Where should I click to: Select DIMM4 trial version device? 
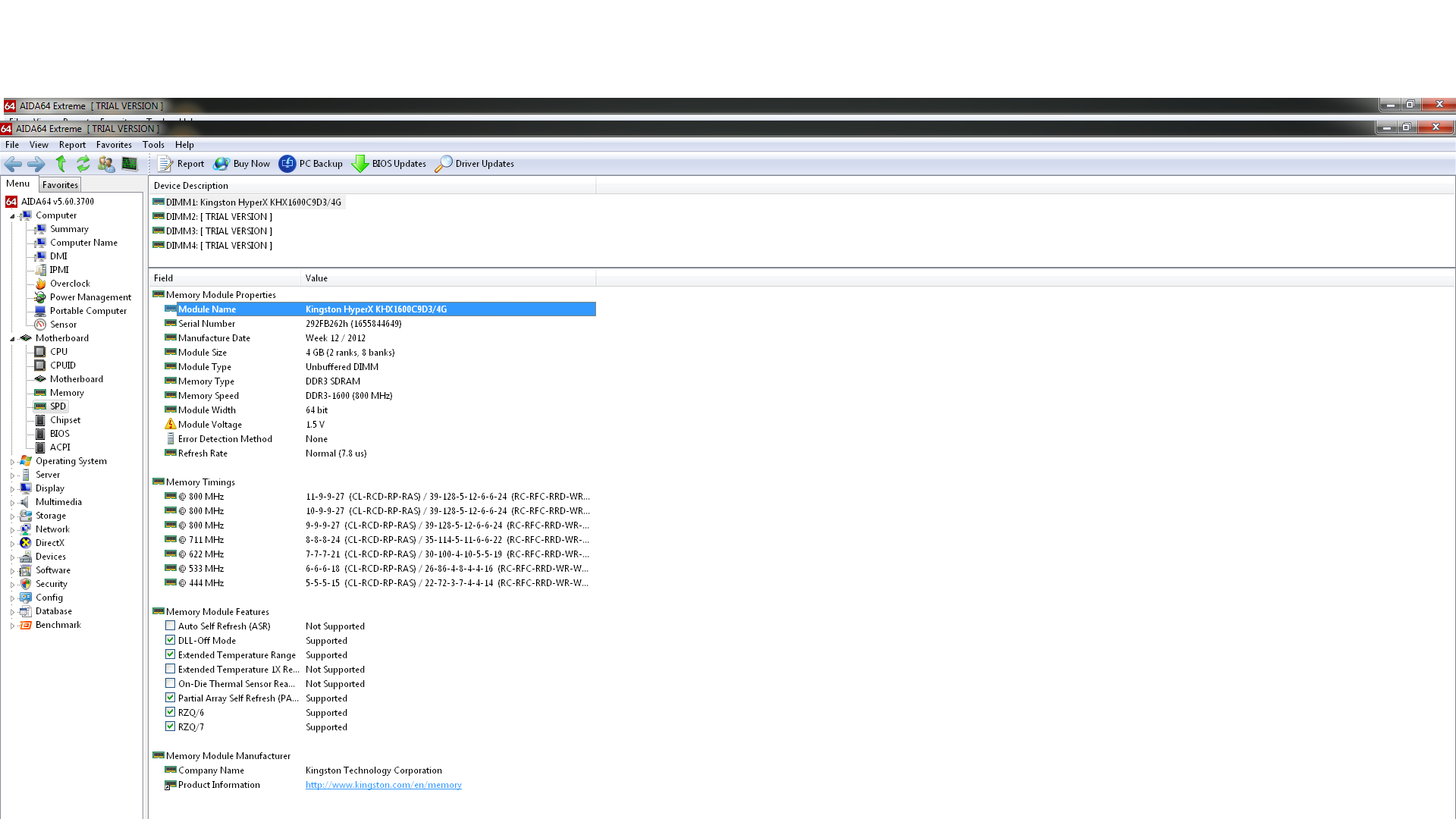point(212,246)
